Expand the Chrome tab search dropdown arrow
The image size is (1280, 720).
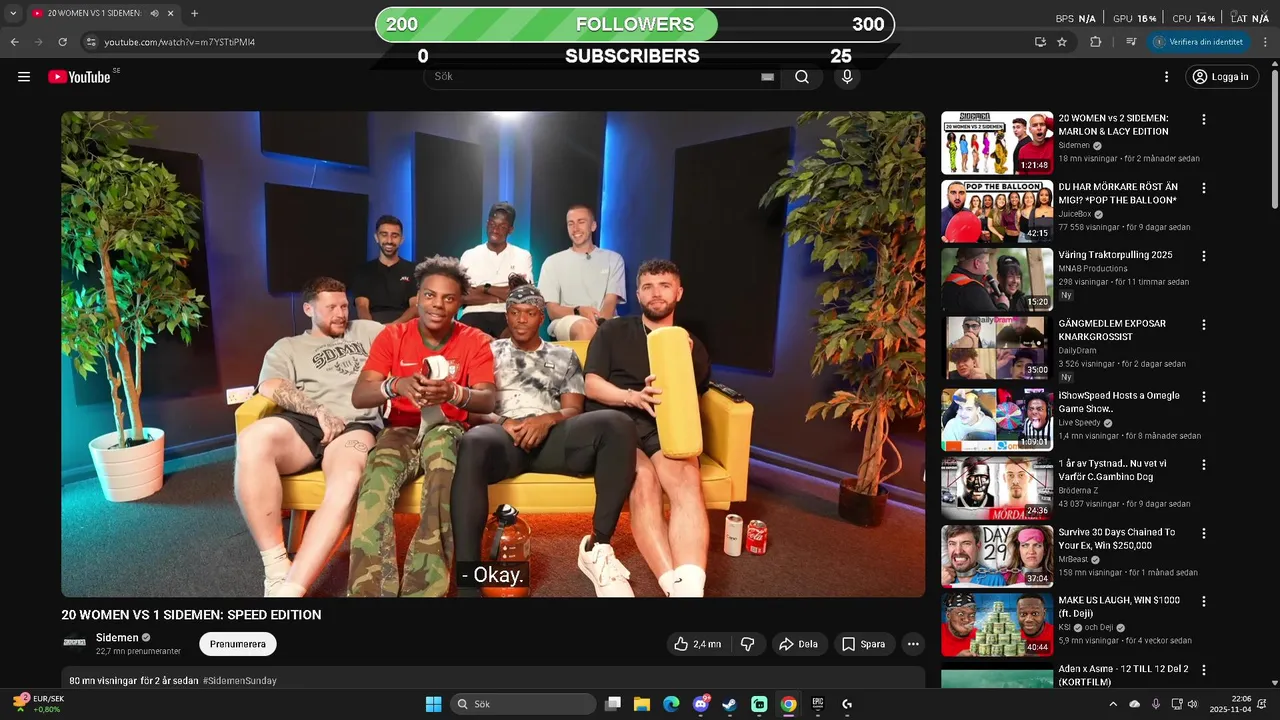click(13, 14)
